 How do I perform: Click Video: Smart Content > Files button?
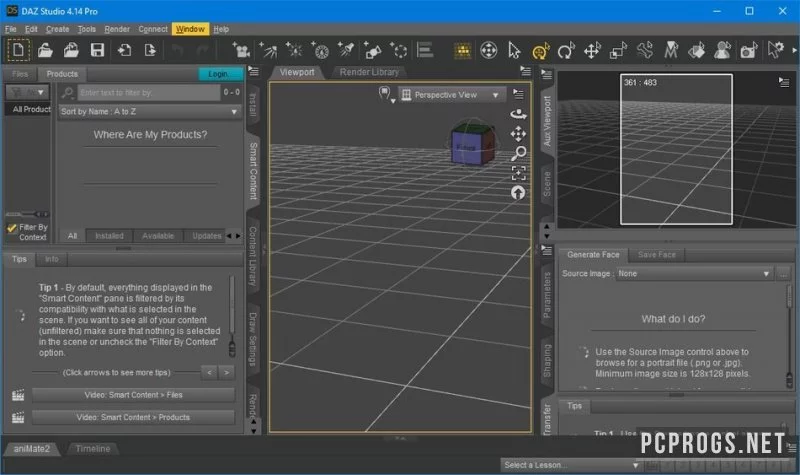(133, 395)
